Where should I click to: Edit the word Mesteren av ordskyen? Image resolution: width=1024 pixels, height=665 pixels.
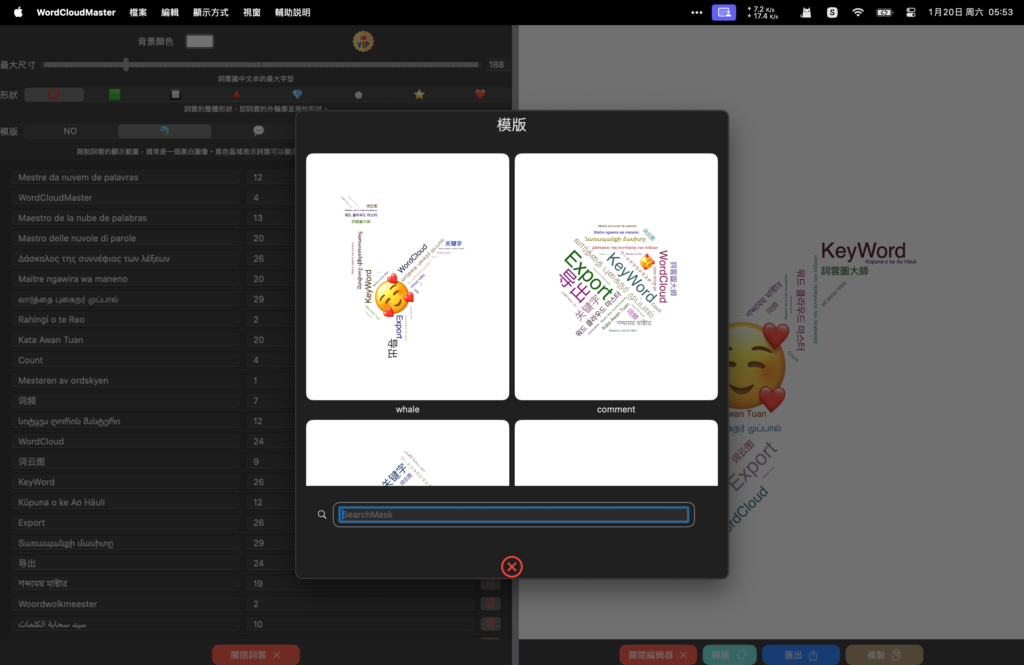pos(125,380)
